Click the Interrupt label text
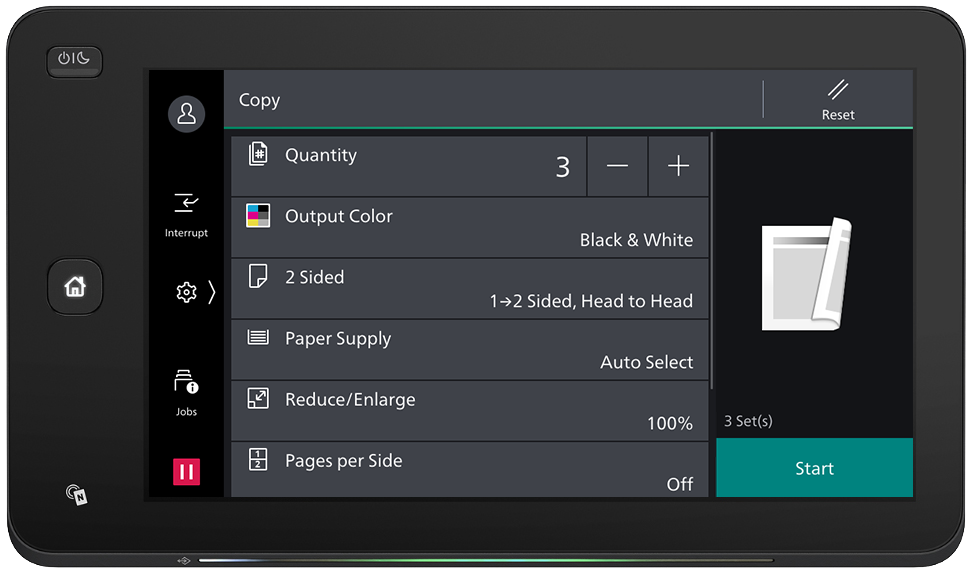 click(186, 233)
